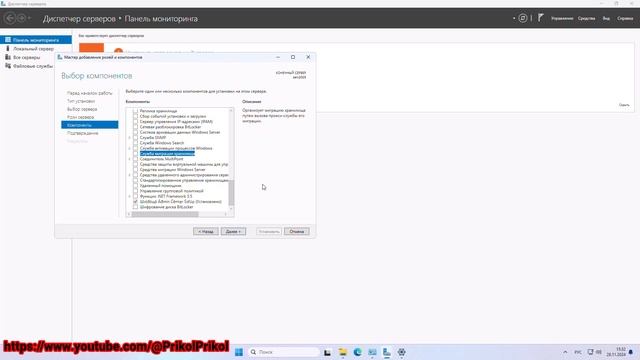Open File Explorer from the taskbar

[342, 352]
